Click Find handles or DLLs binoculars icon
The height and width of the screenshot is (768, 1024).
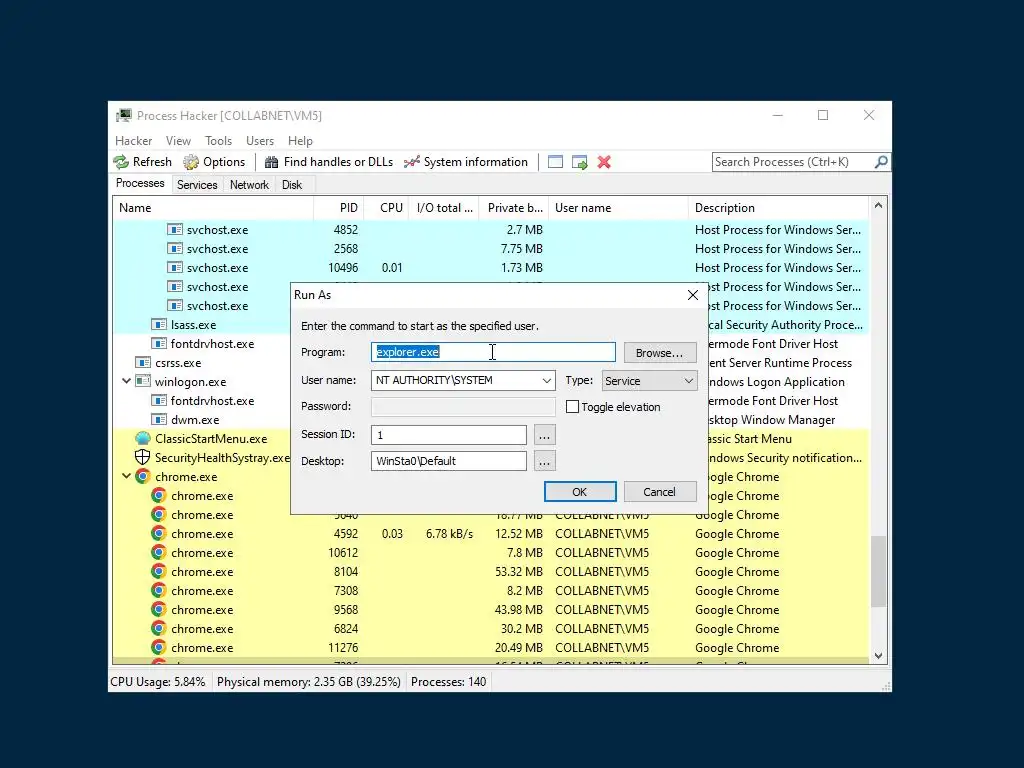click(x=271, y=162)
